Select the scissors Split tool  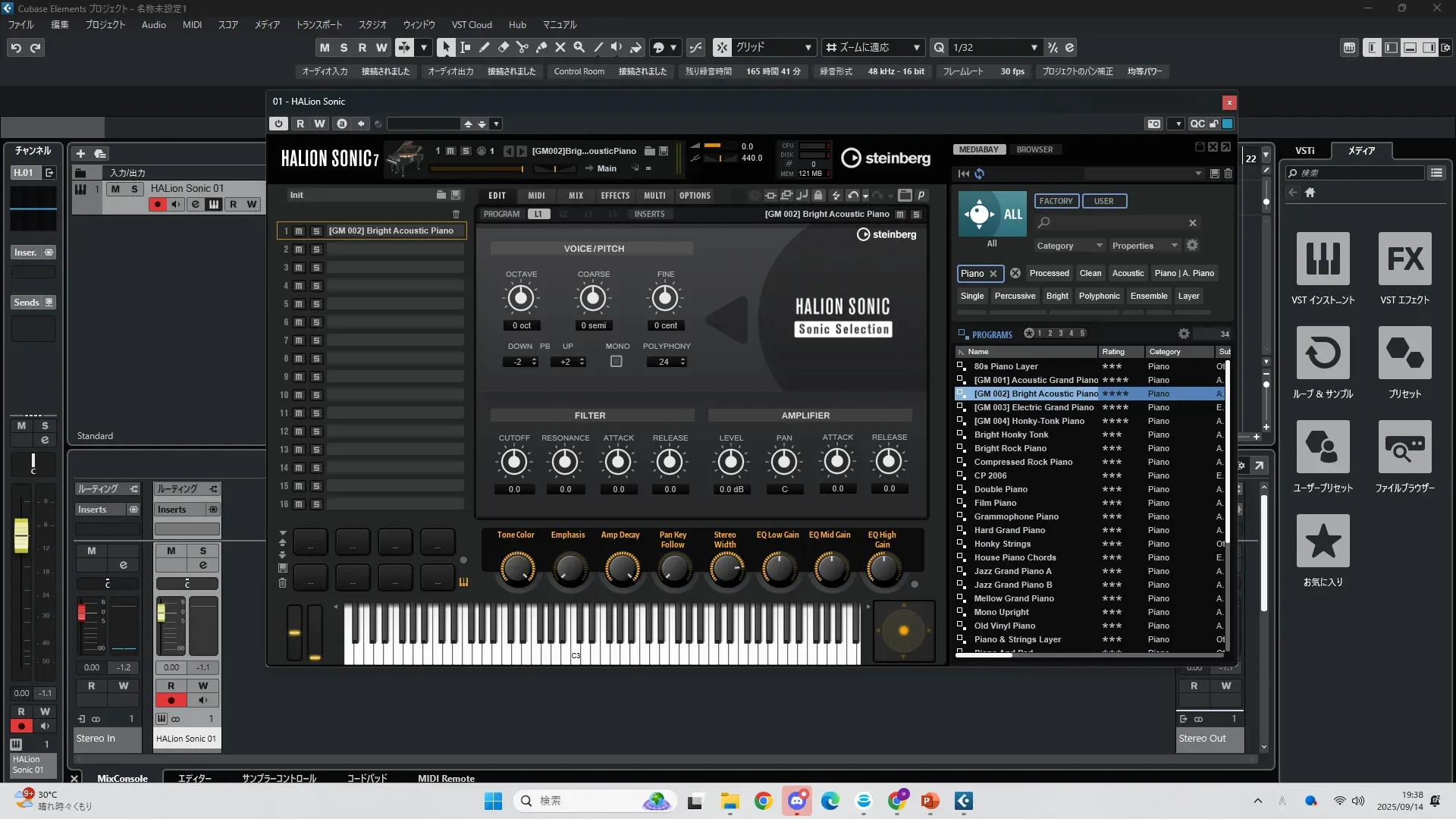point(522,47)
